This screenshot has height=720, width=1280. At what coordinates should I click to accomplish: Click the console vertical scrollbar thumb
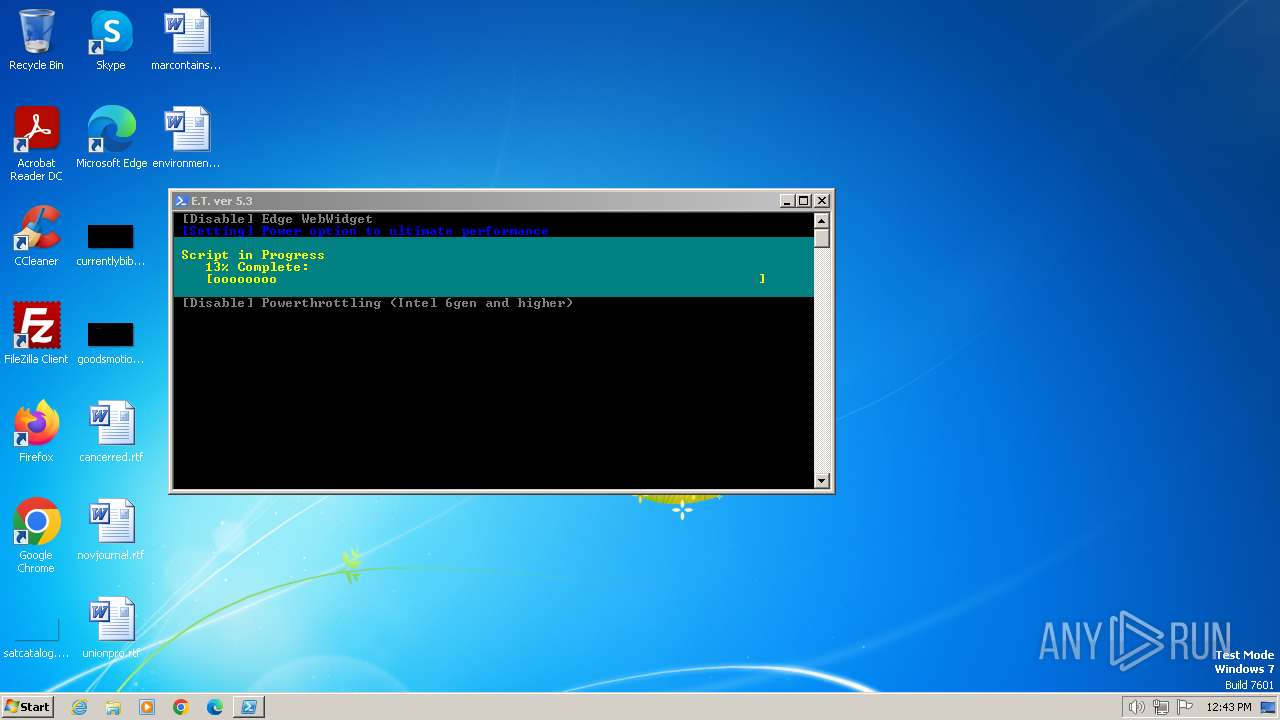coord(822,239)
